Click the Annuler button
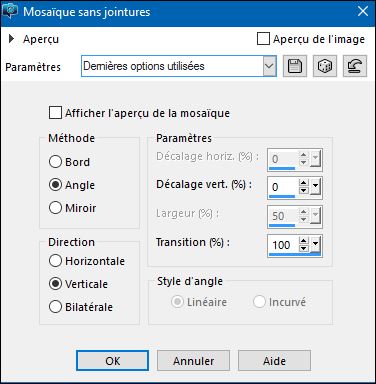This screenshot has height=384, width=376. click(x=193, y=360)
